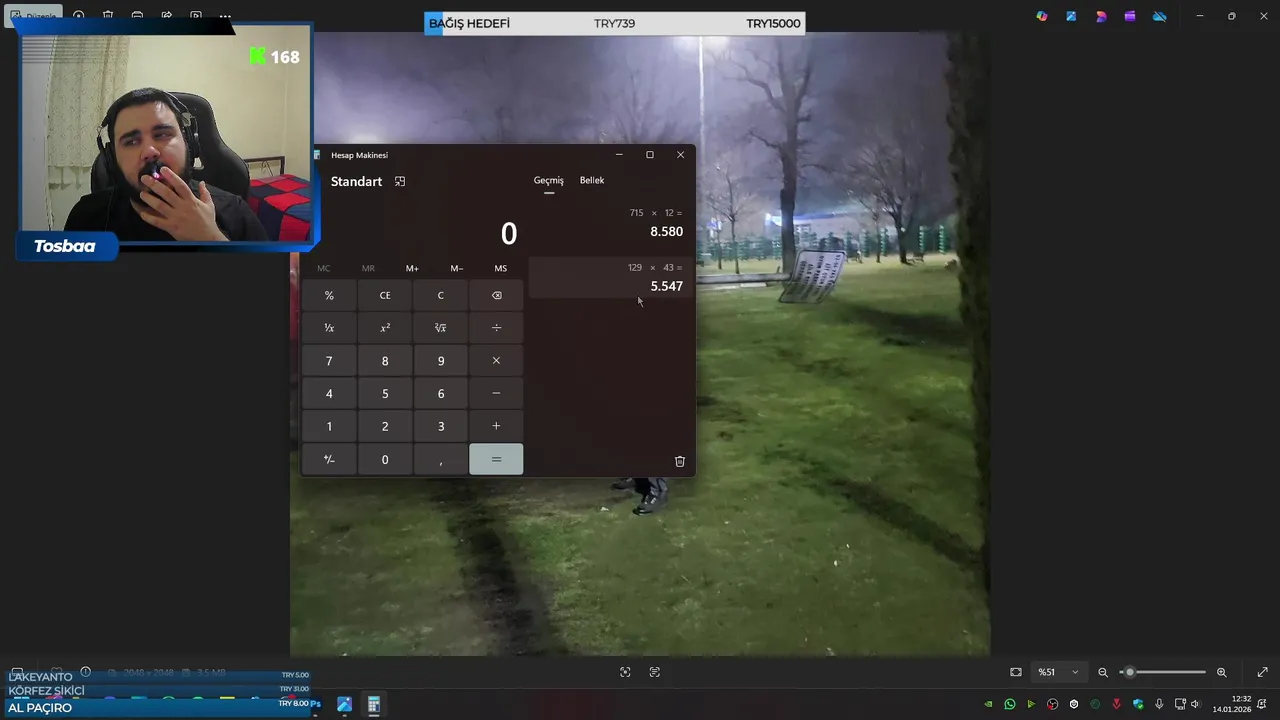Click digit 3 on the calculator

pyautogui.click(x=440, y=426)
